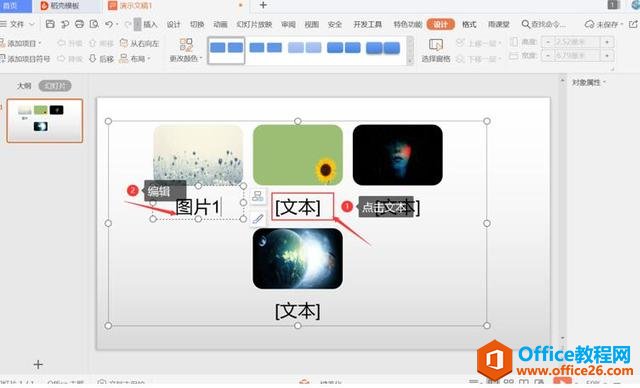Select the highlighted orange 设计 tab

point(440,24)
